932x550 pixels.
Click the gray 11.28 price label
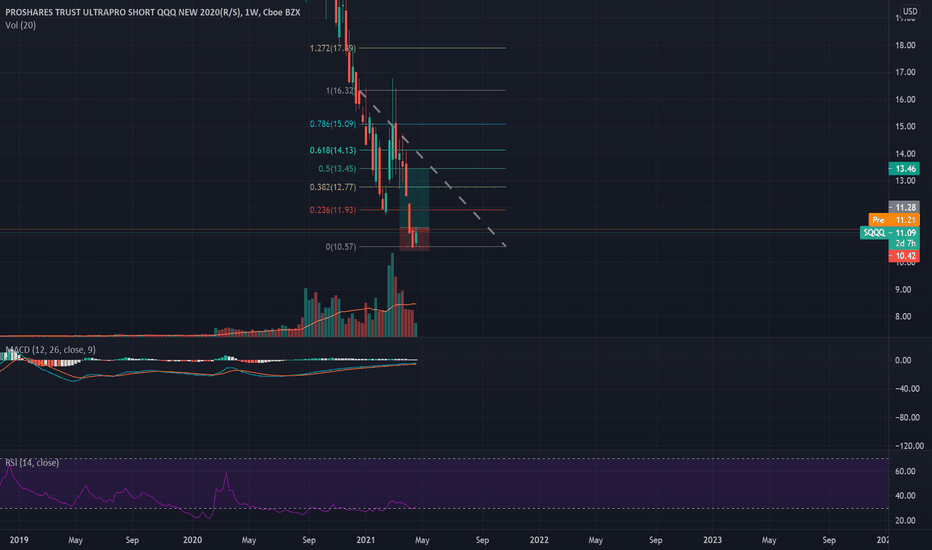point(903,208)
